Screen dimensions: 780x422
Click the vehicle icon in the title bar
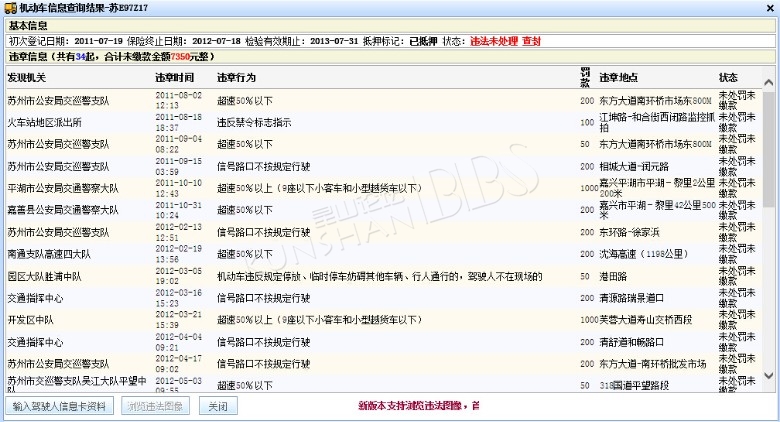[x=9, y=7]
